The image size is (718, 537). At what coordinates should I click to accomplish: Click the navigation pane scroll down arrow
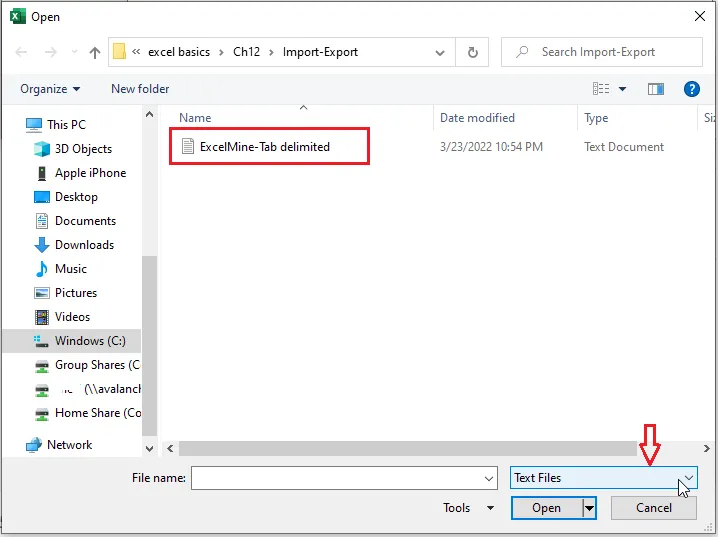149,449
